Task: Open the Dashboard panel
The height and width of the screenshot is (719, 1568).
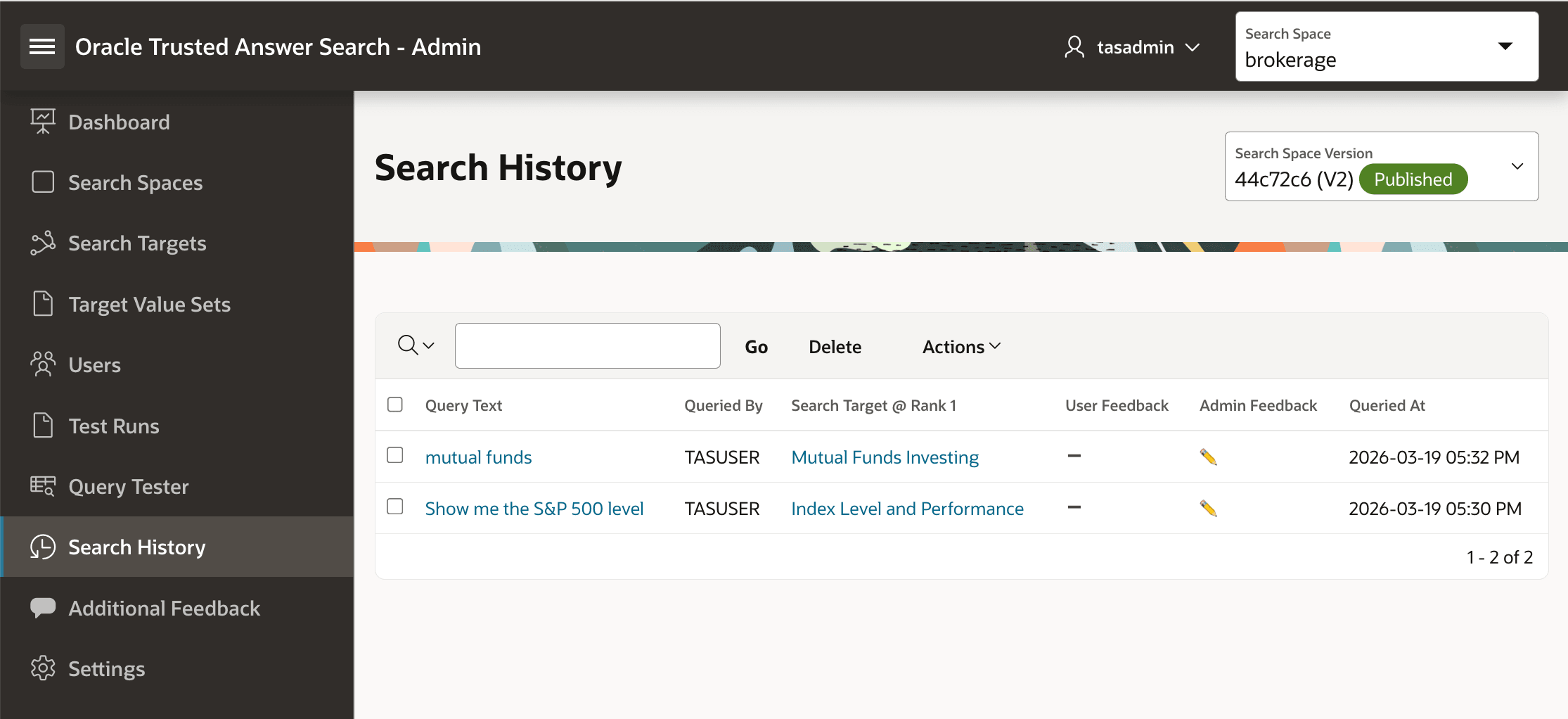Action: pyautogui.click(x=118, y=121)
